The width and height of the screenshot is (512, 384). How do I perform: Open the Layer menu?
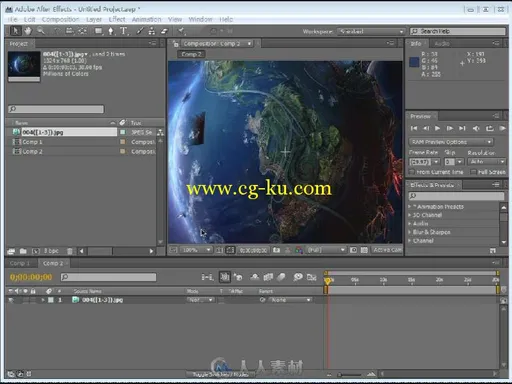click(94, 19)
